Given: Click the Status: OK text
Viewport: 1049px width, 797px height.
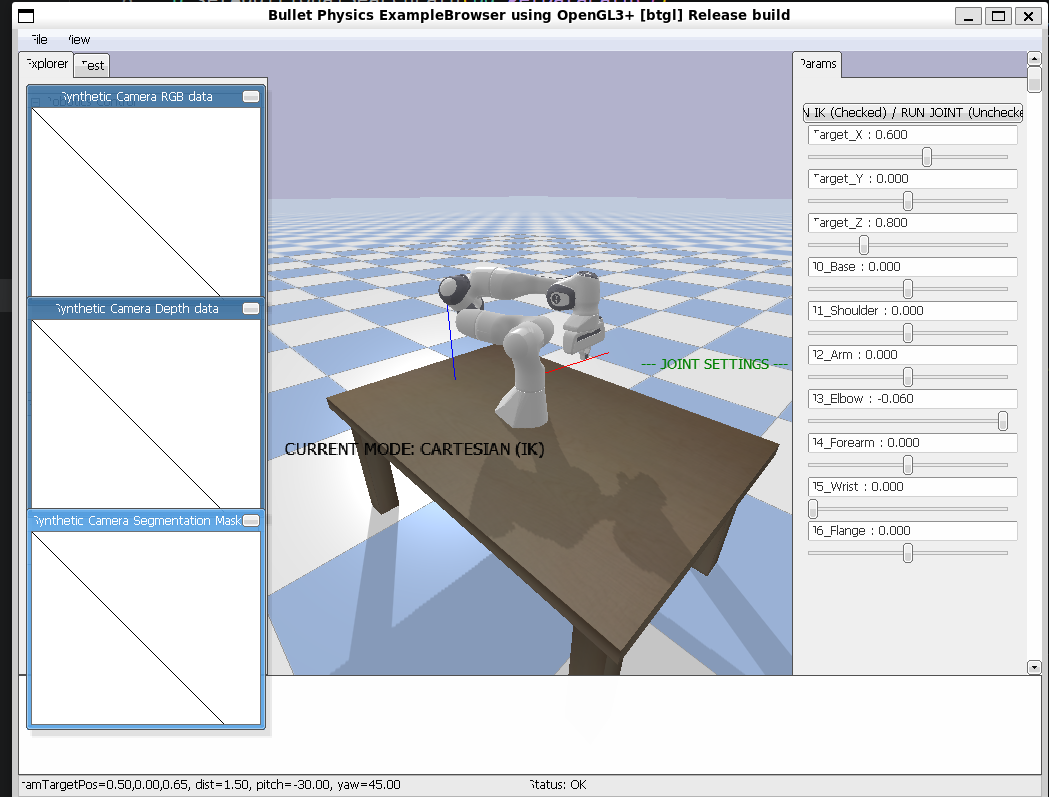Looking at the screenshot, I should [x=557, y=784].
